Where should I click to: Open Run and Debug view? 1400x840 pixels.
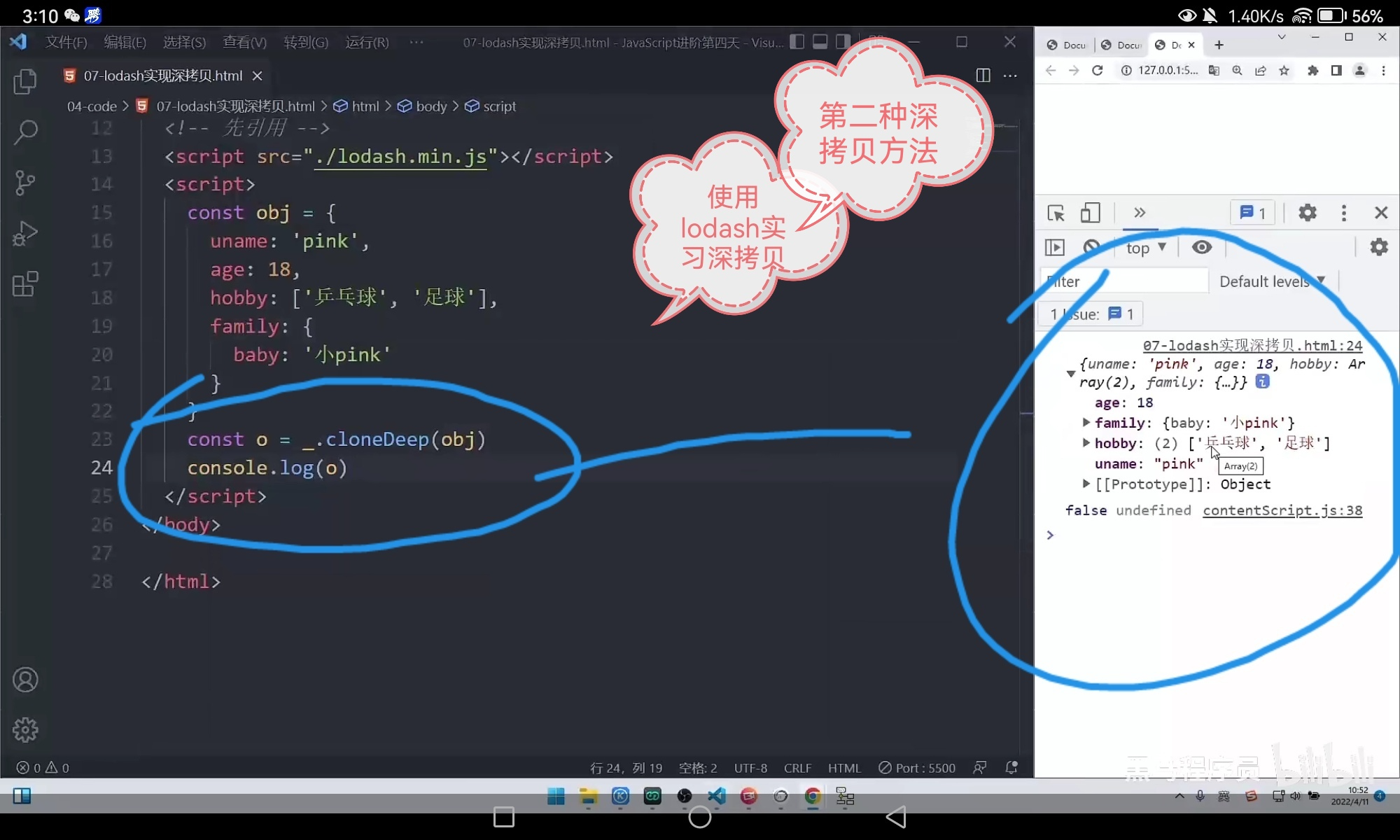(x=25, y=234)
